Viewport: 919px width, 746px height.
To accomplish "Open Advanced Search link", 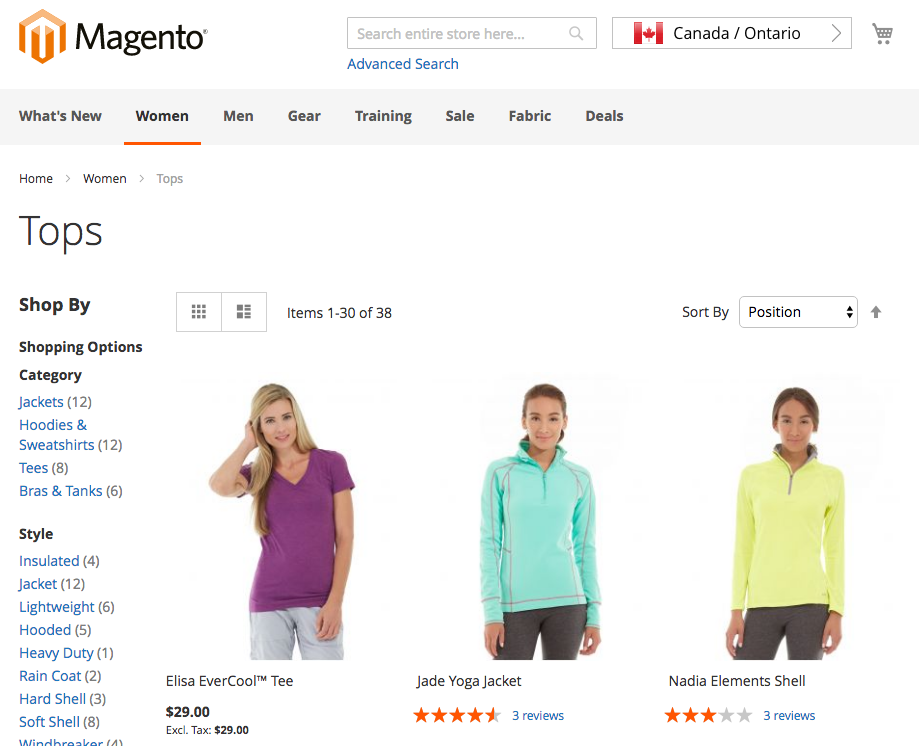I will 403,64.
